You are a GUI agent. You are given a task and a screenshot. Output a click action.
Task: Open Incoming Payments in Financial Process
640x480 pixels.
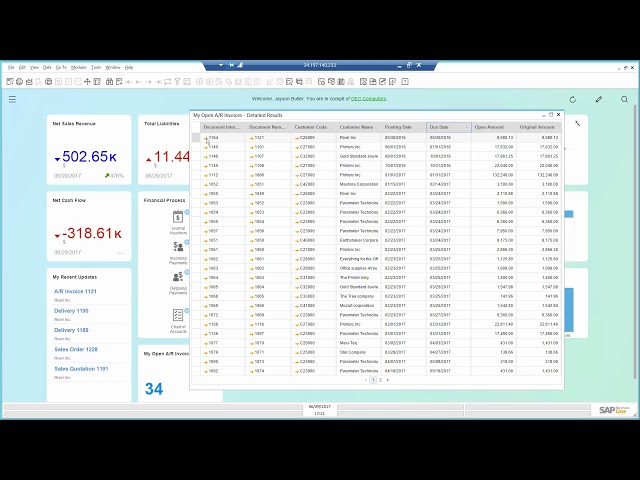178,253
